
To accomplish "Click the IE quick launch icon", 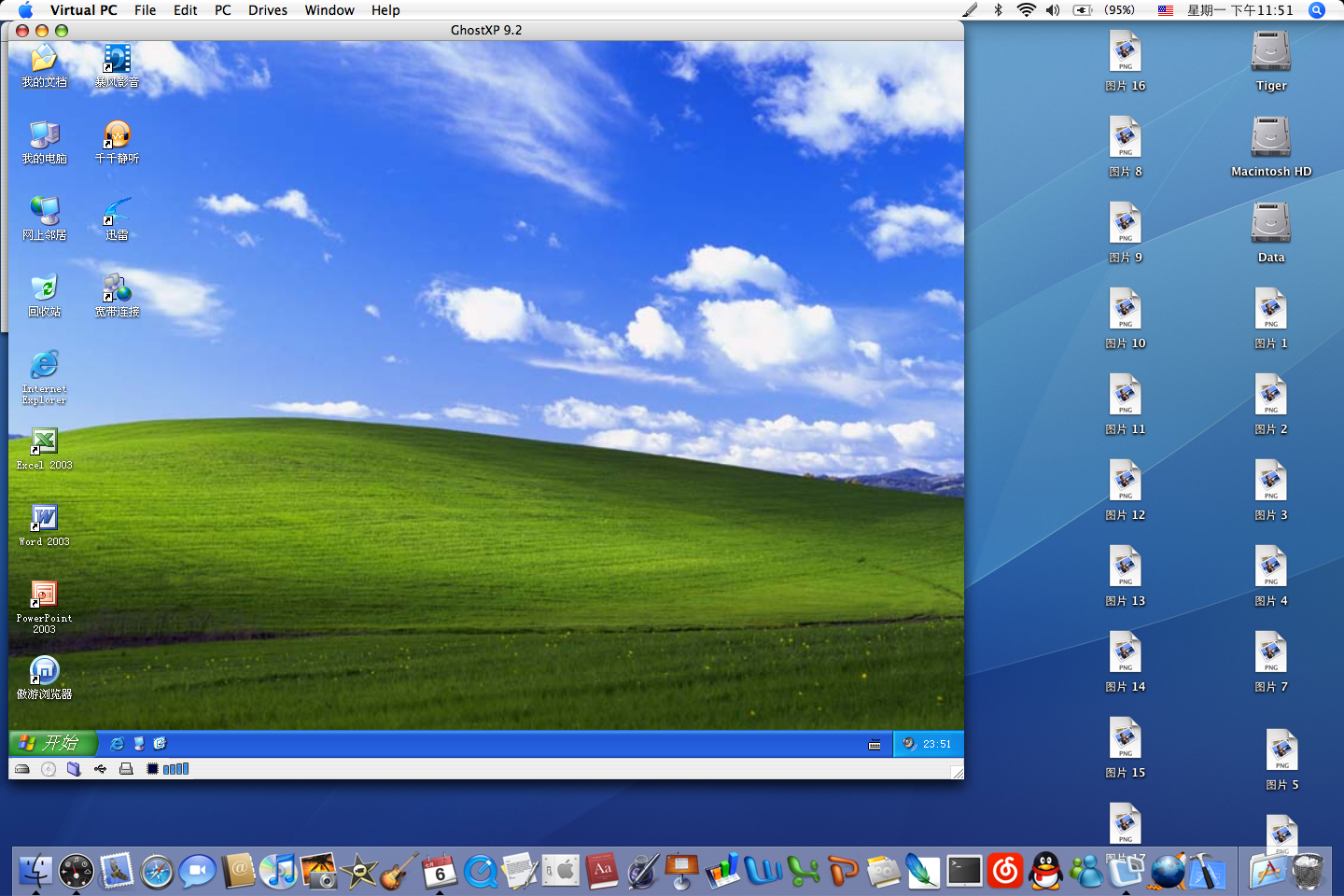I will pyautogui.click(x=117, y=744).
